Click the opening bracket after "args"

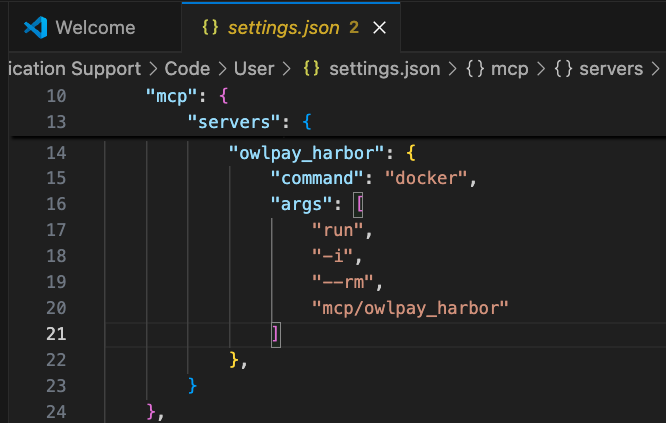click(358, 205)
